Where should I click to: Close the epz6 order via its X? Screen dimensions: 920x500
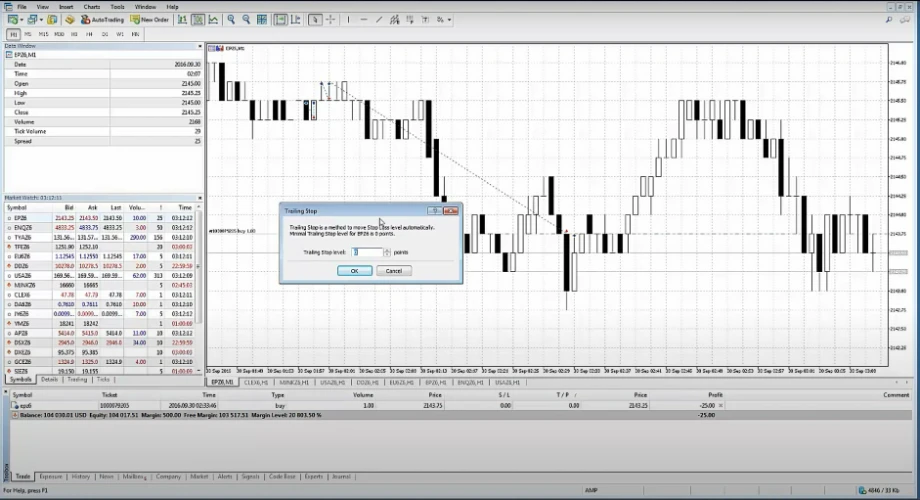click(x=721, y=406)
